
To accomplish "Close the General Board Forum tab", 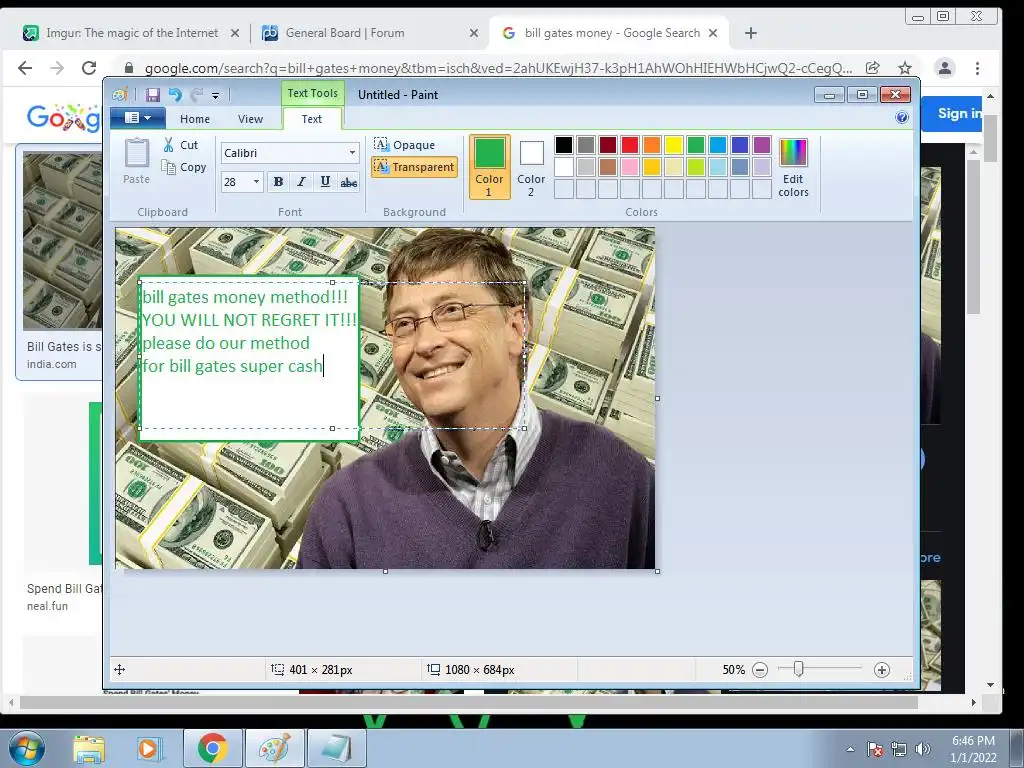I will coord(474,33).
